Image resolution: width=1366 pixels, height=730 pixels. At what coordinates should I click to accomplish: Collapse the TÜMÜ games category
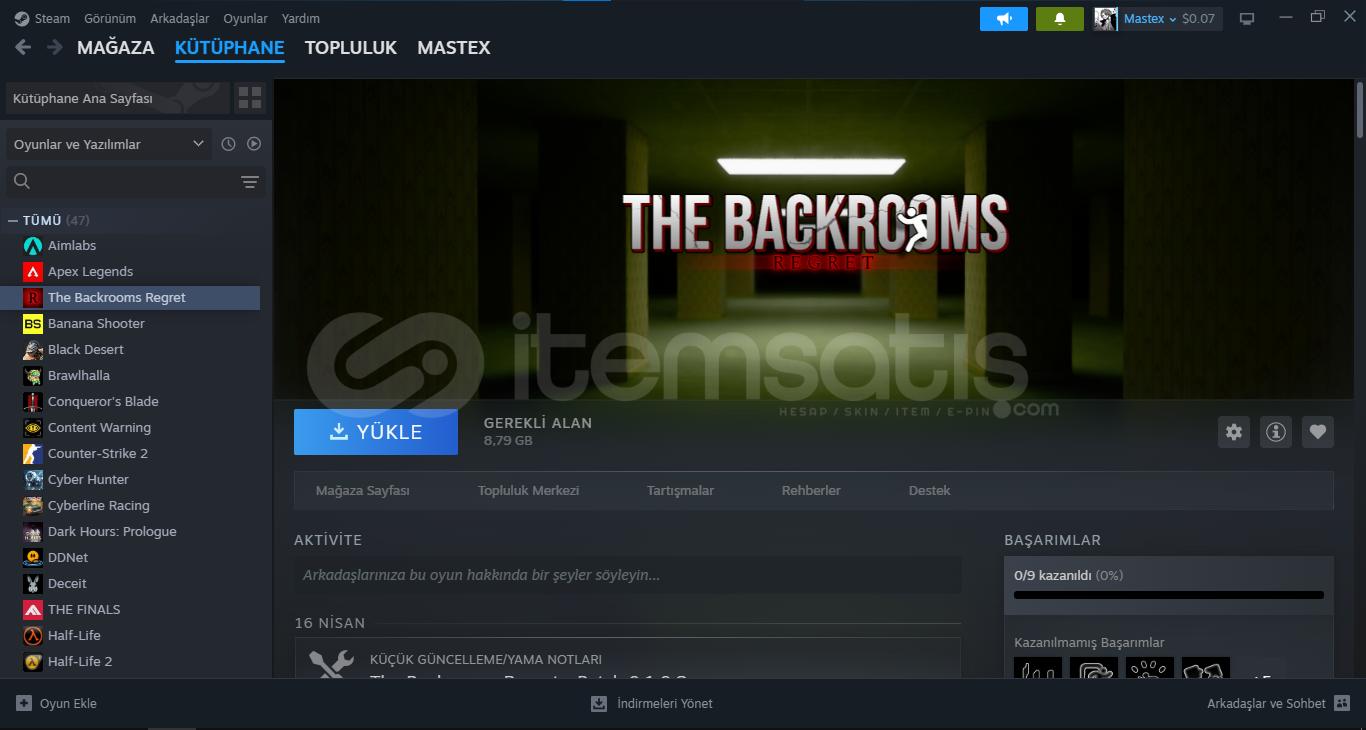click(x=13, y=221)
